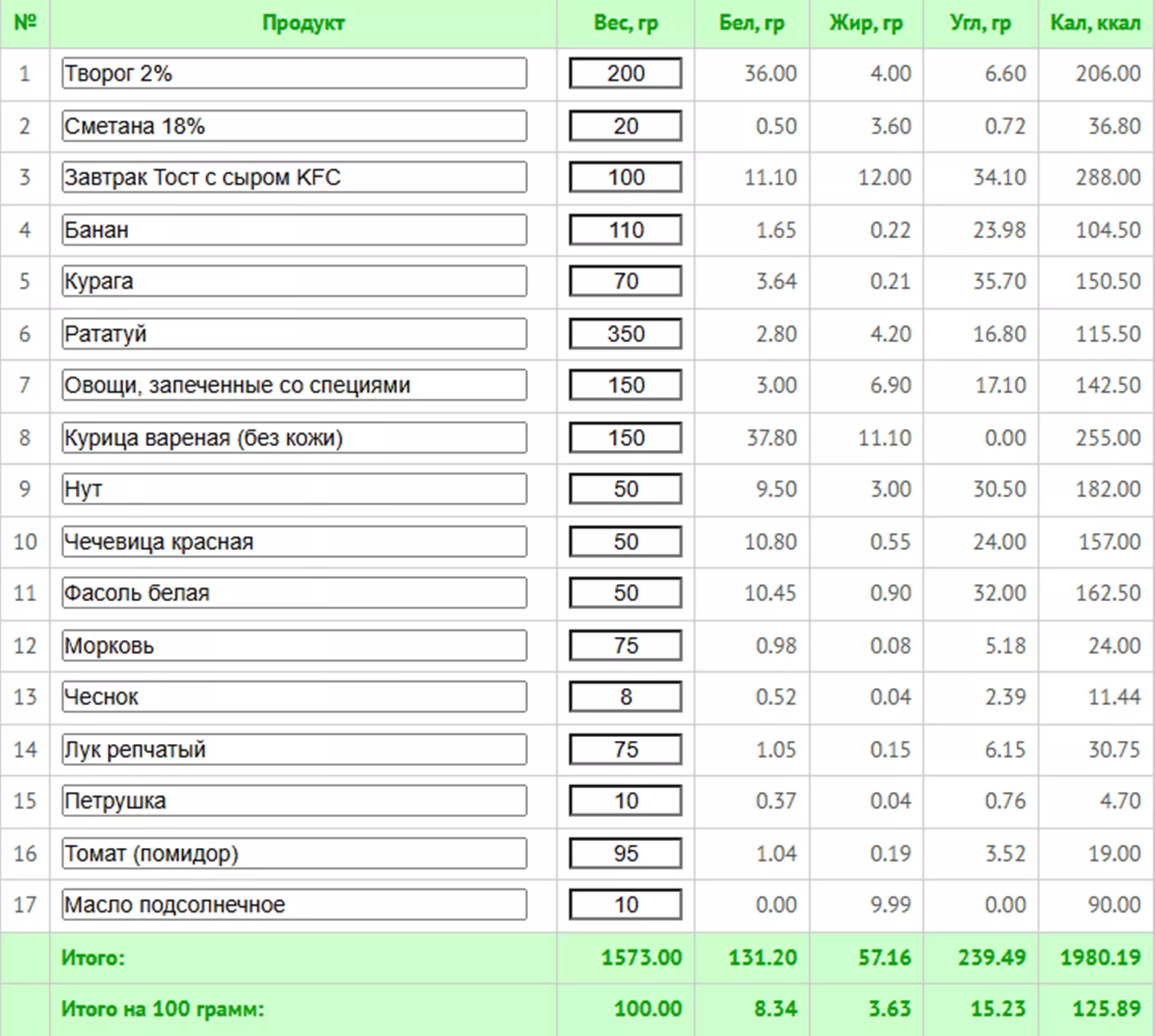Viewport: 1155px width, 1036px height.
Task: Click the Завтрак Тост с сыром KFC field
Action: [294, 177]
